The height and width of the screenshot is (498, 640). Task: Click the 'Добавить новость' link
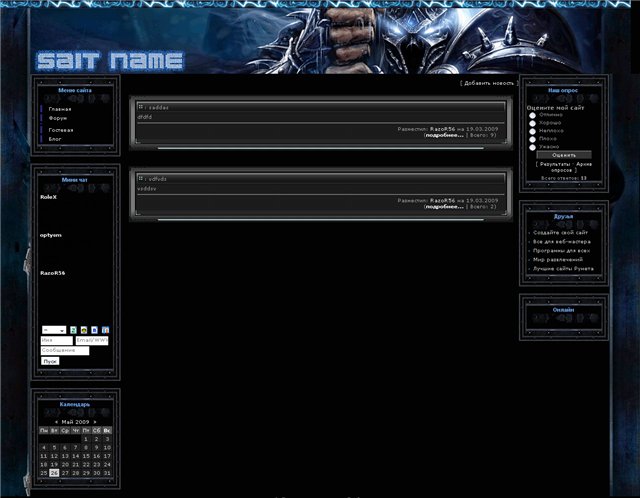(x=489, y=83)
